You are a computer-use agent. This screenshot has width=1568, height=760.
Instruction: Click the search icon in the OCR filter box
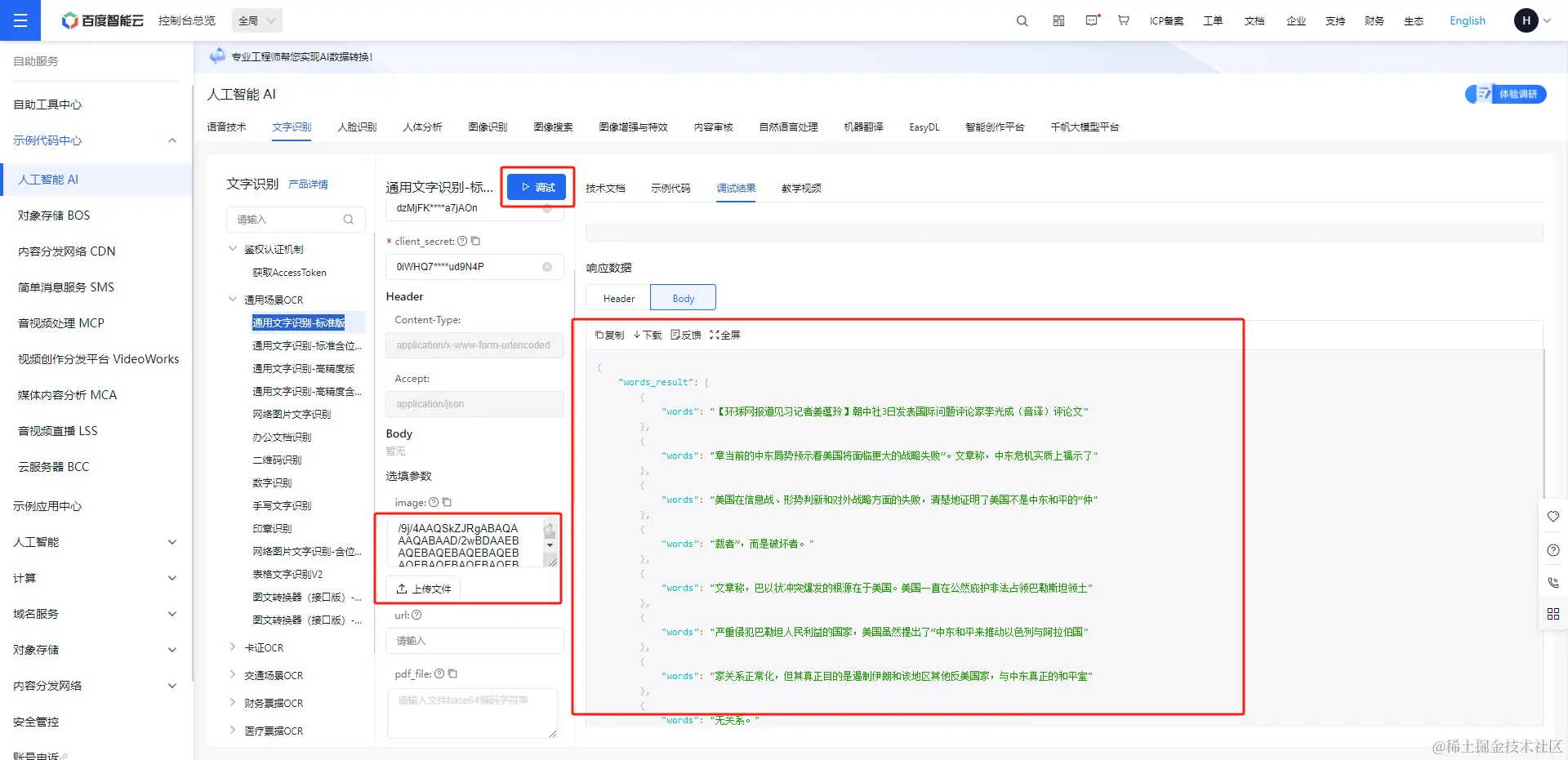point(348,220)
